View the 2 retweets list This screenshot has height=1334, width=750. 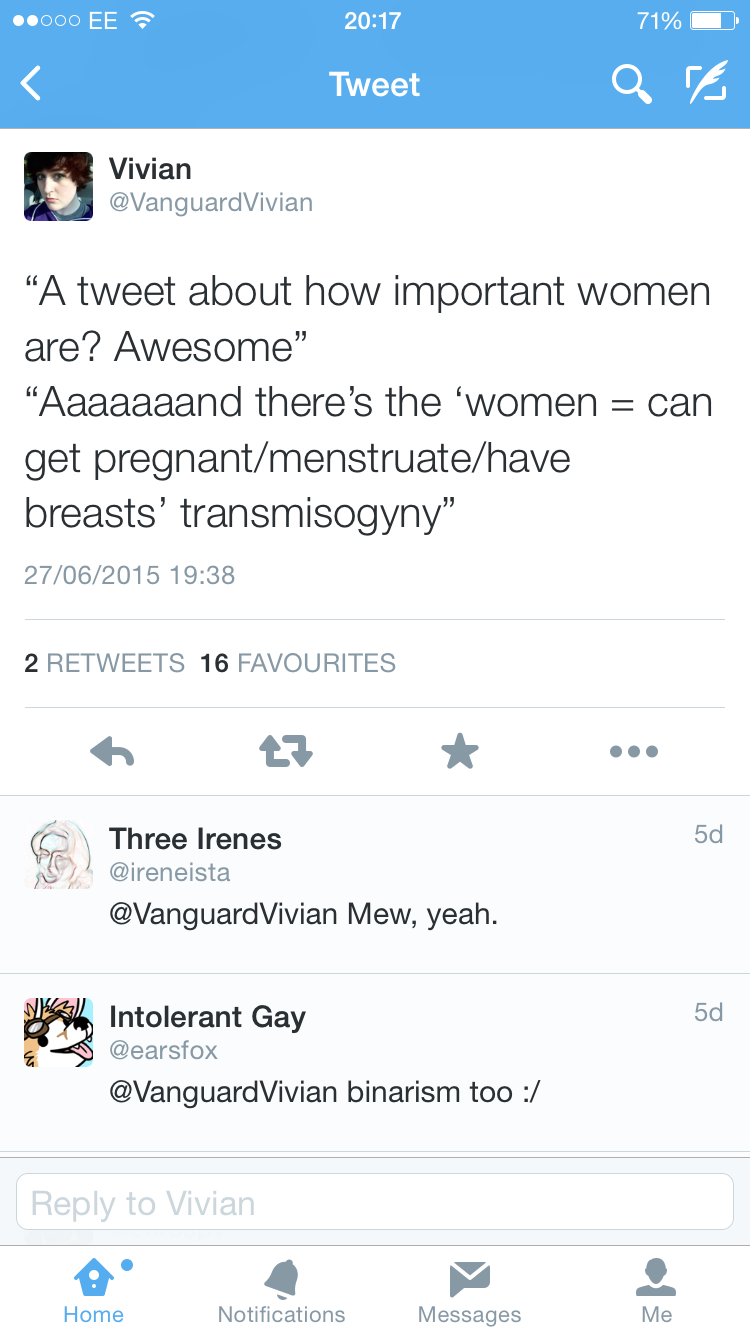(105, 663)
